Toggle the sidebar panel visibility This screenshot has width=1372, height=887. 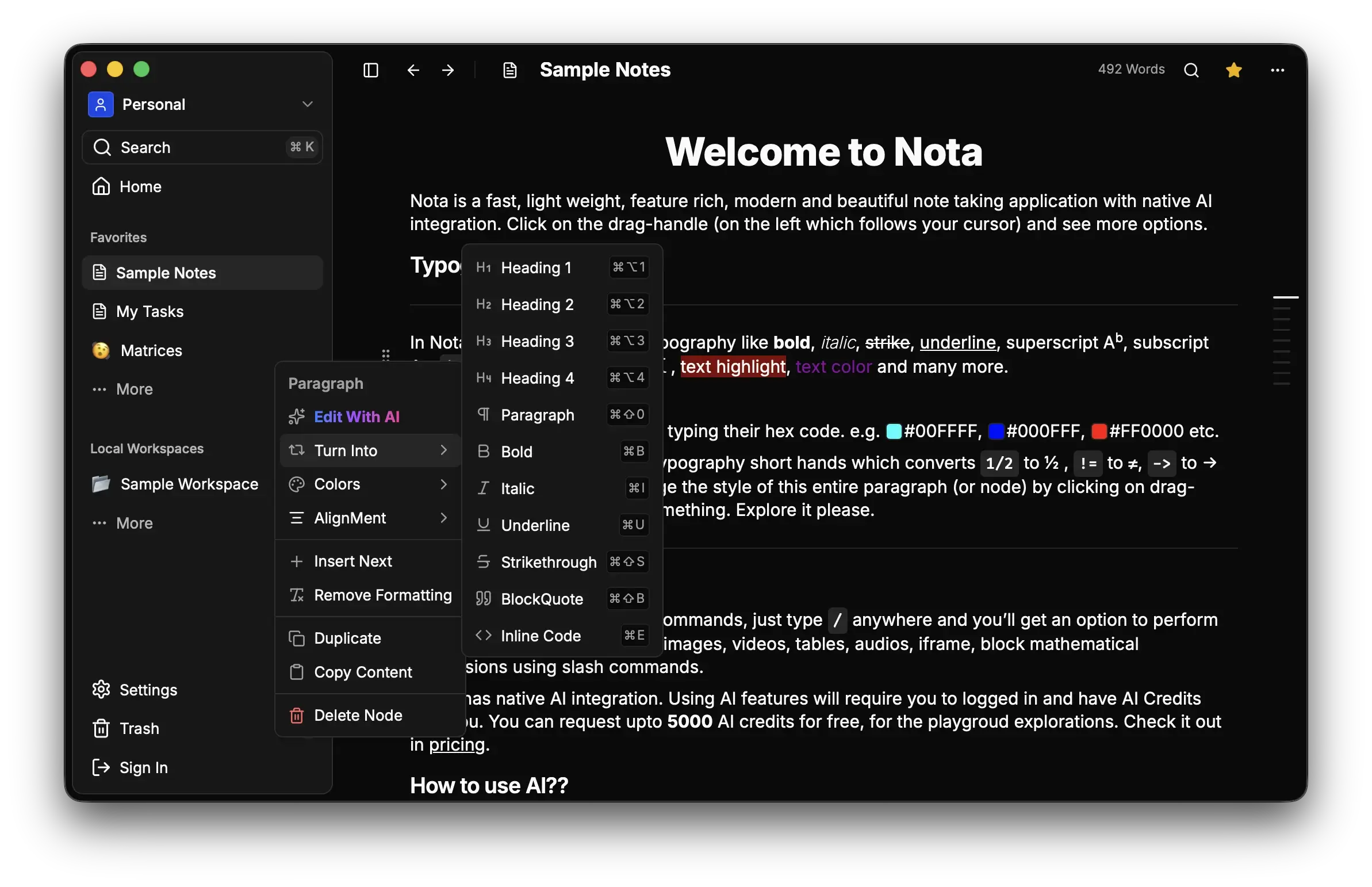point(370,70)
